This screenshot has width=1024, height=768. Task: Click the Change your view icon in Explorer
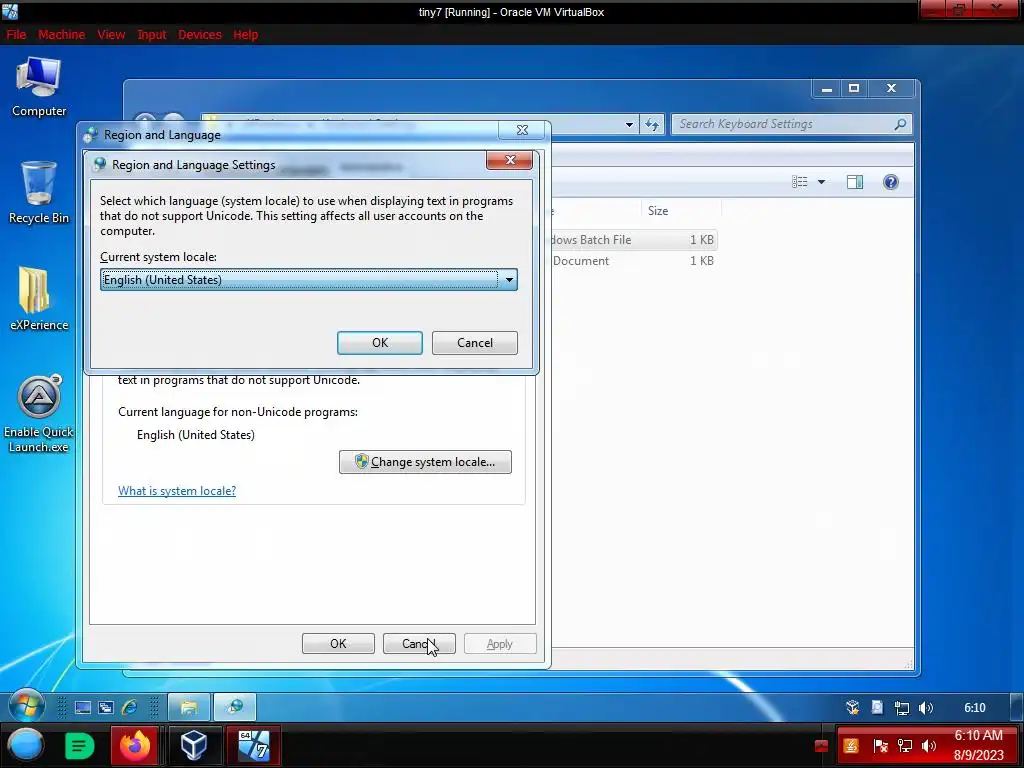[800, 182]
